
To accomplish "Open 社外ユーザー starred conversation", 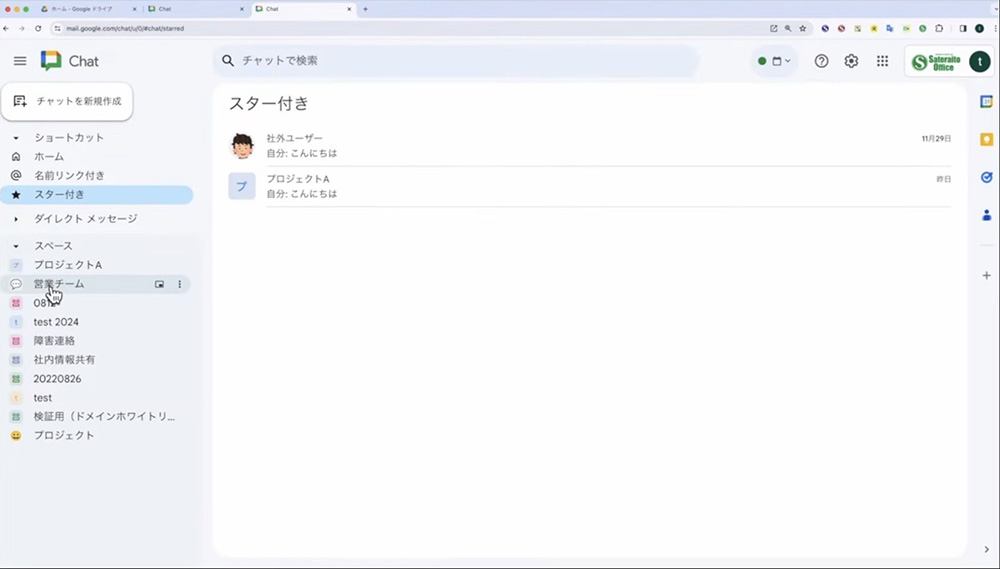I will point(590,146).
